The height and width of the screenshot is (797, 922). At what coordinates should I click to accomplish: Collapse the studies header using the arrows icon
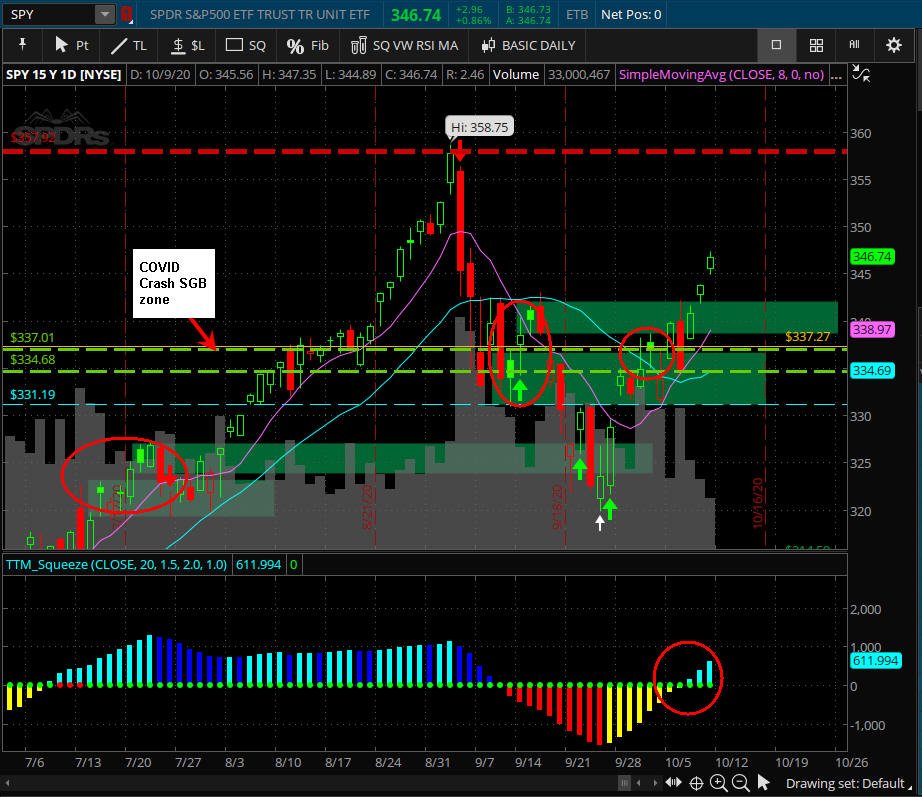[861, 75]
